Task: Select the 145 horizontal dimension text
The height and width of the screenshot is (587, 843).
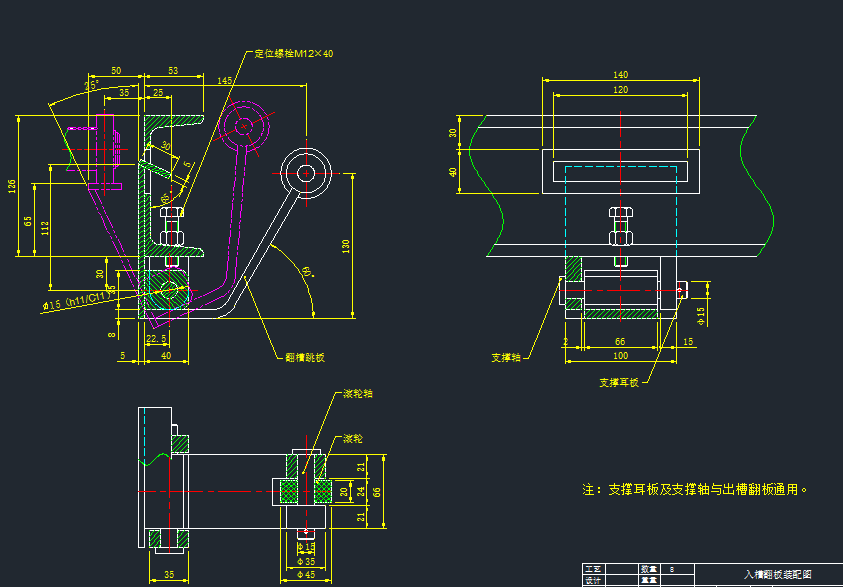Action: [224, 80]
